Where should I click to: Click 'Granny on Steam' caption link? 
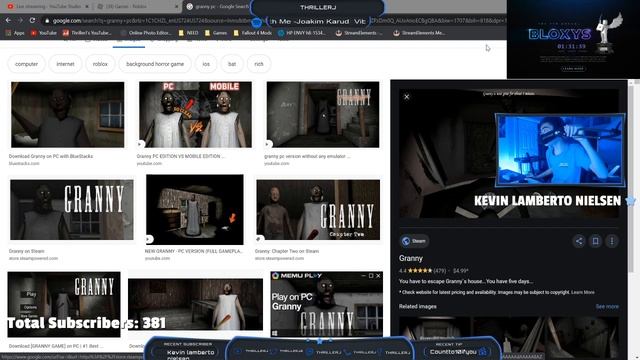(x=27, y=251)
